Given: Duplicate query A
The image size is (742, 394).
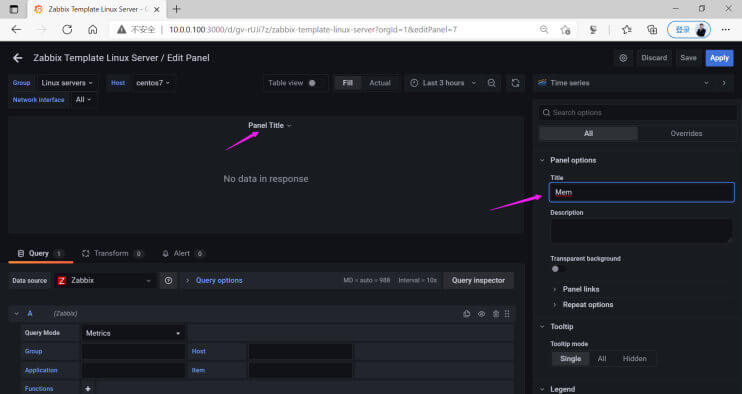Looking at the screenshot, I should tap(467, 314).
